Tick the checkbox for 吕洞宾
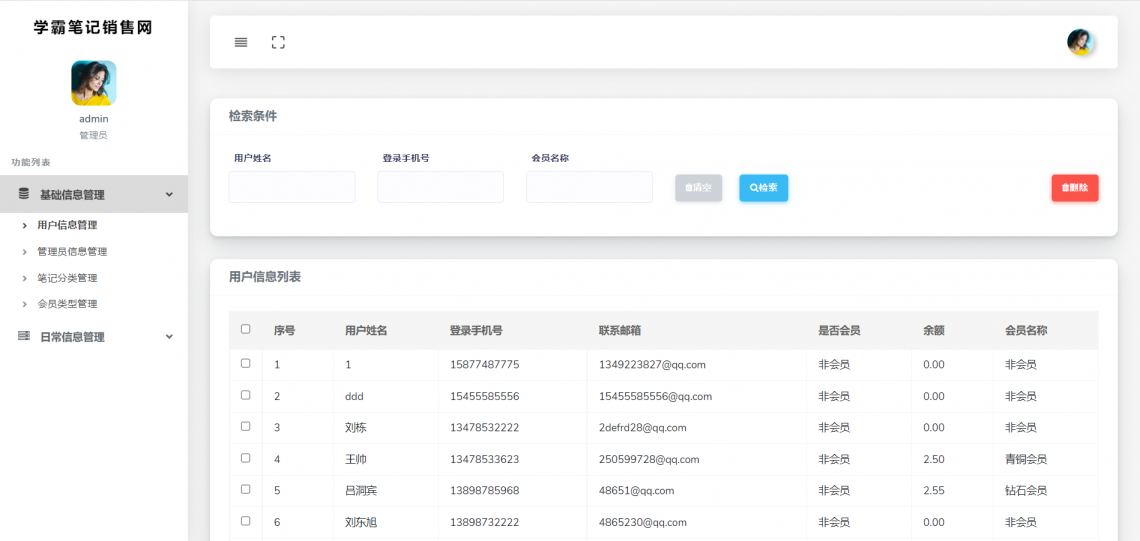 [245, 489]
